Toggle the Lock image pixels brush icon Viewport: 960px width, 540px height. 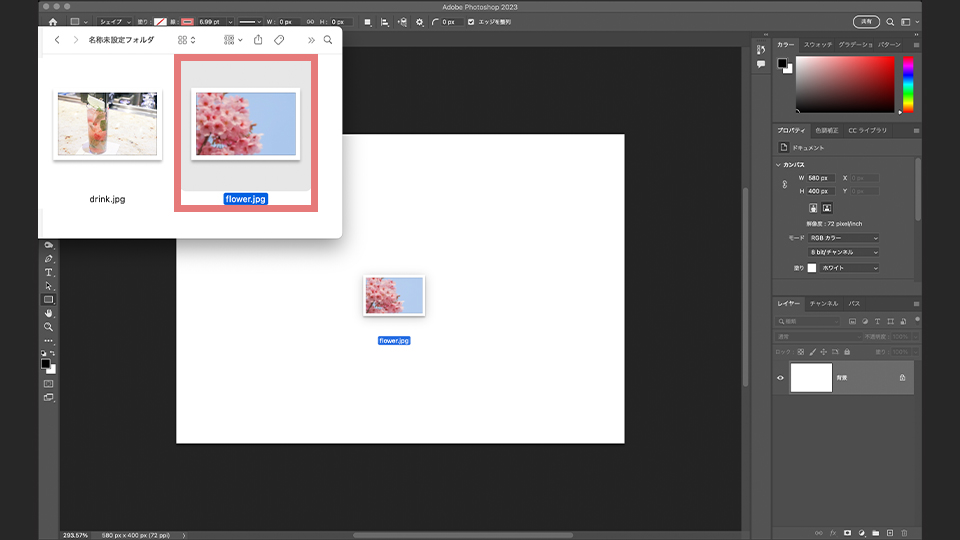[812, 352]
